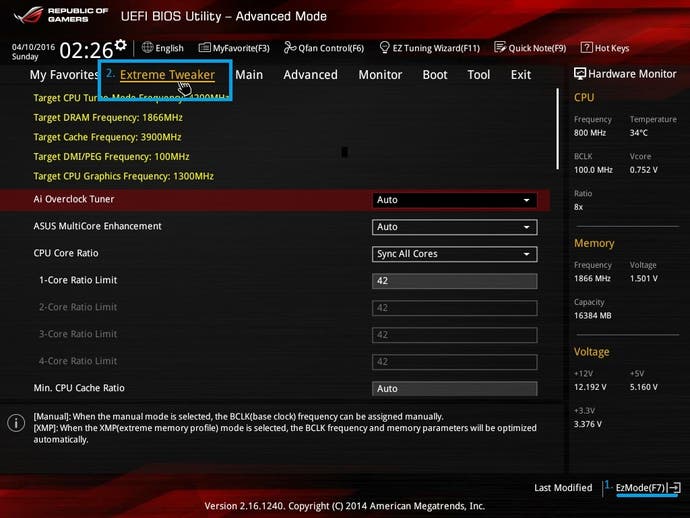Viewport: 690px width, 518px height.
Task: Click the Vcore 0.752 V value
Action: 644,170
